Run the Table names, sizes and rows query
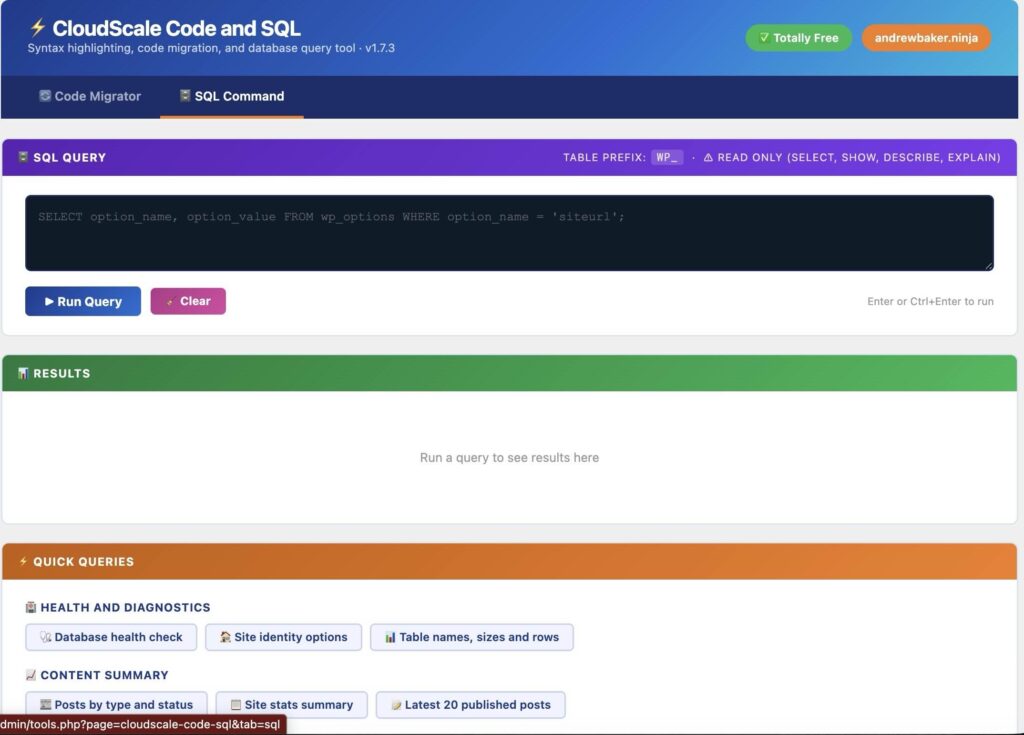The height and width of the screenshot is (735, 1024). click(472, 637)
